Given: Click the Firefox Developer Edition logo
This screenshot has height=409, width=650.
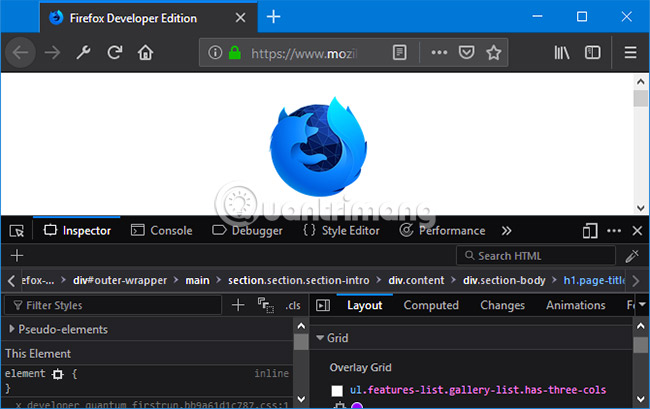Looking at the screenshot, I should coord(318,146).
